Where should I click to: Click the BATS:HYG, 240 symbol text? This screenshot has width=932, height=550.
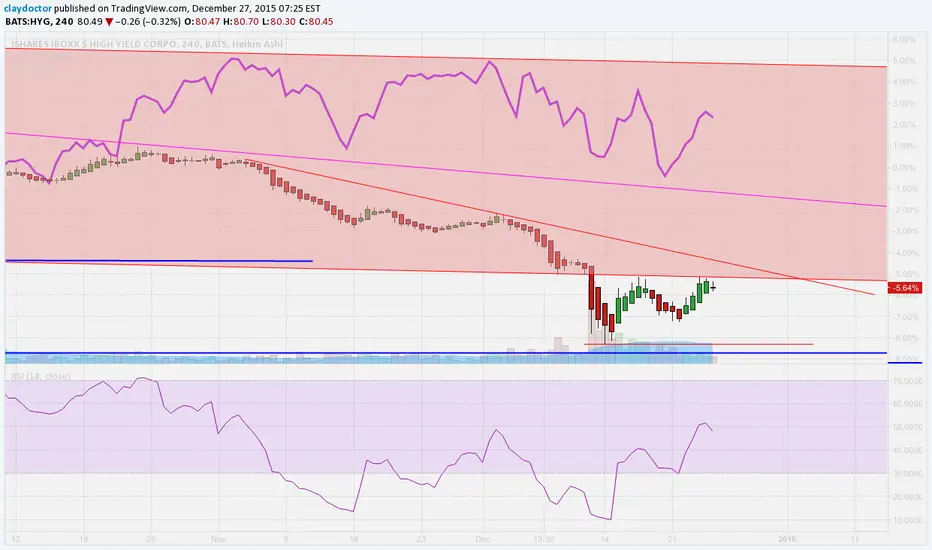pos(39,21)
